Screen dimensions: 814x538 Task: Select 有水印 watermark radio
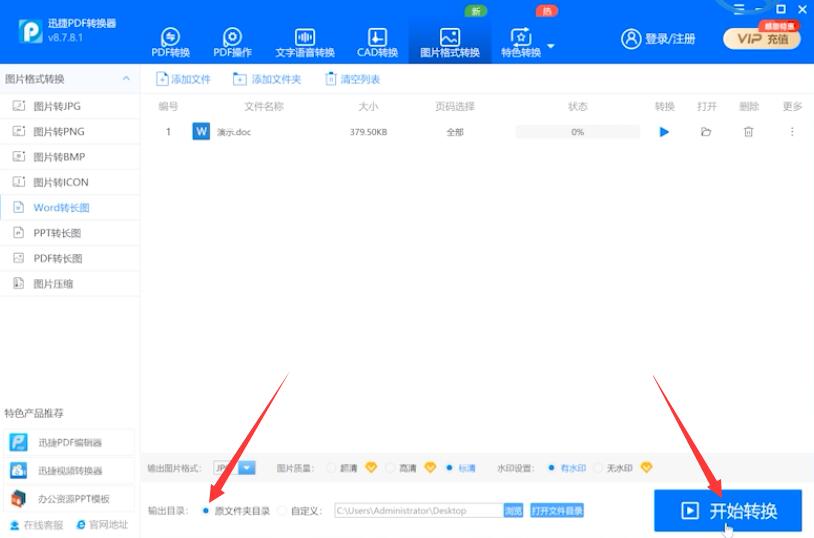pyautogui.click(x=551, y=468)
